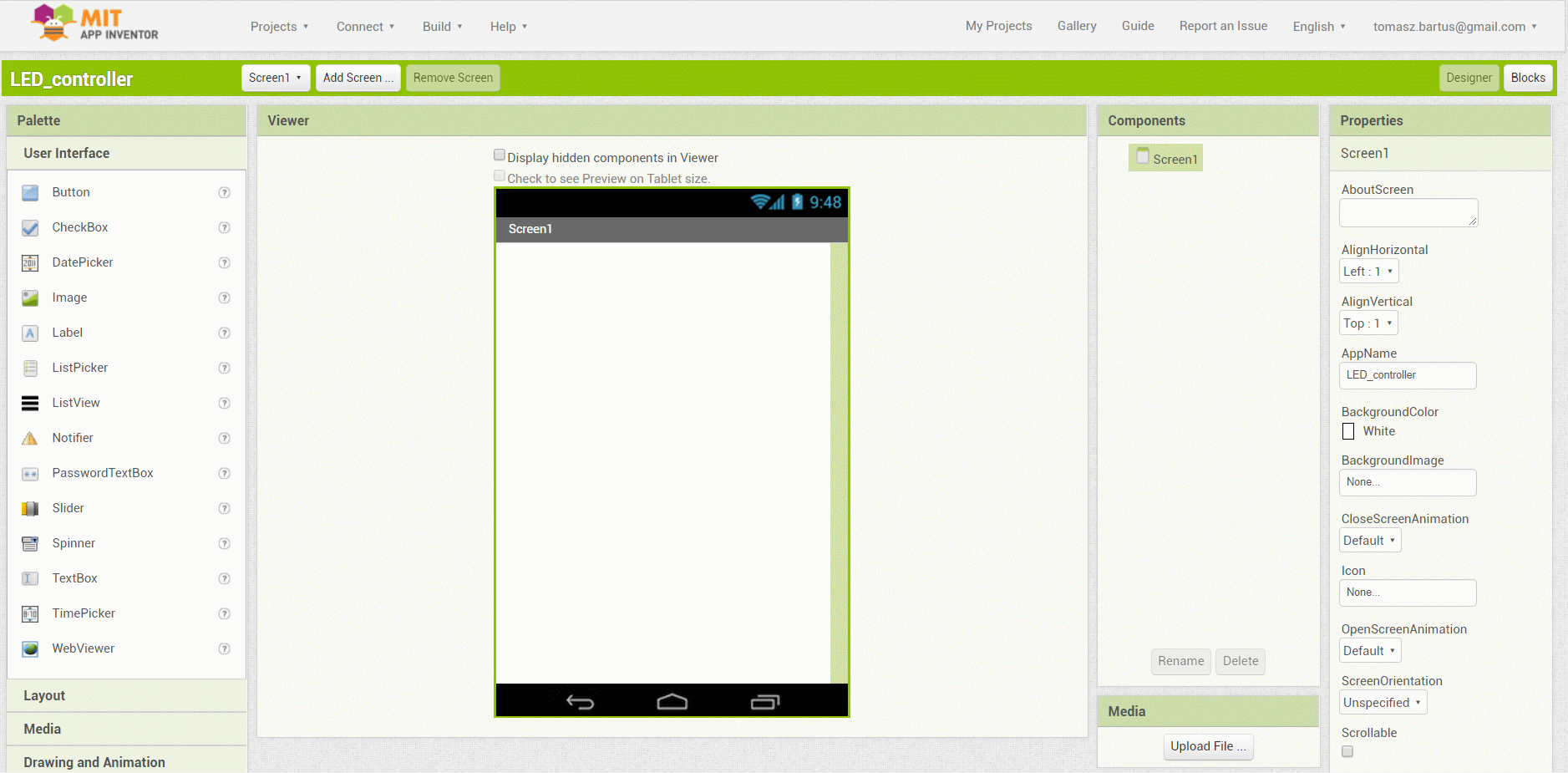Click the Button component icon in Palette
This screenshot has width=1568, height=773.
30,193
